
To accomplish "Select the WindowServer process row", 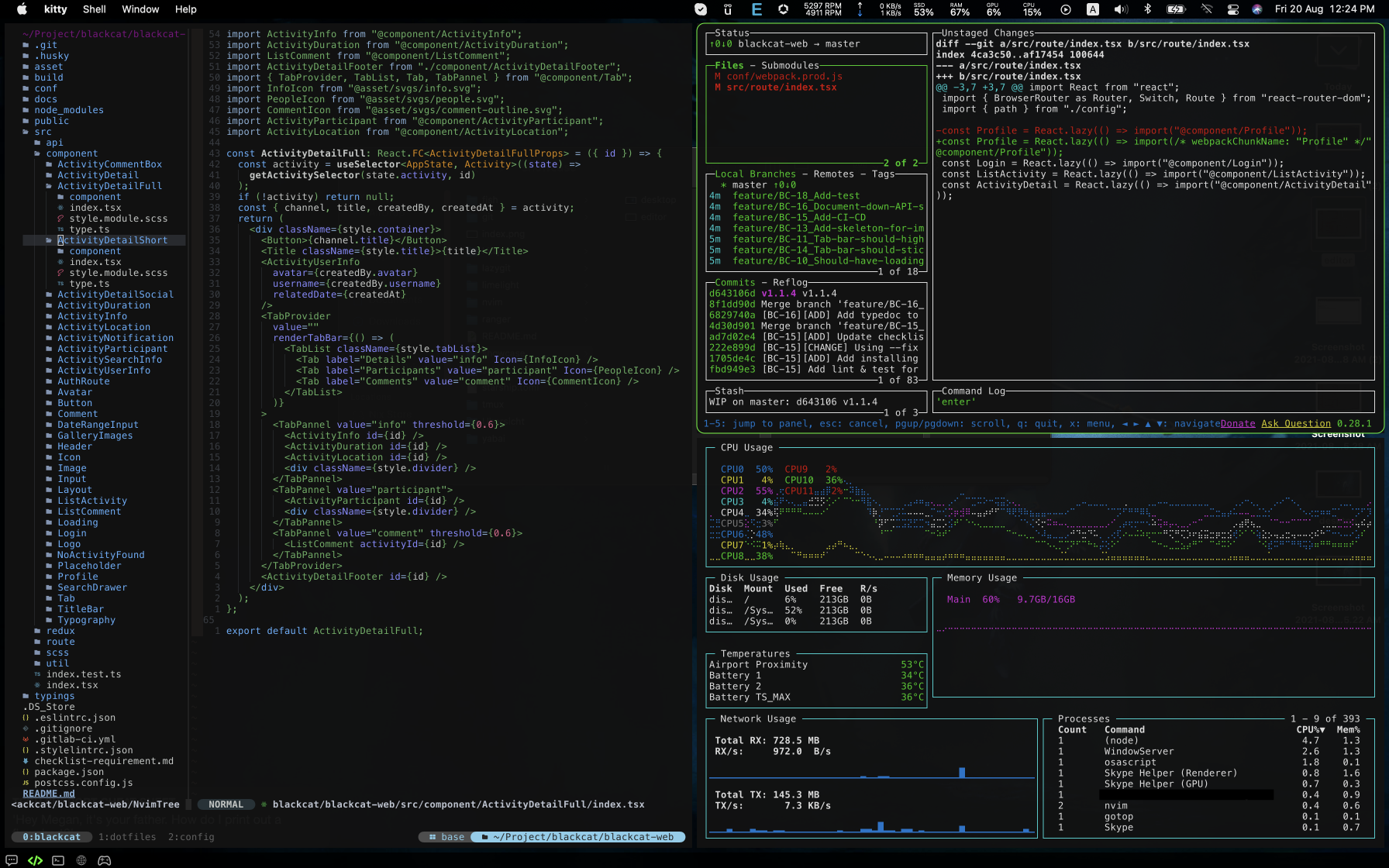I will point(1209,752).
